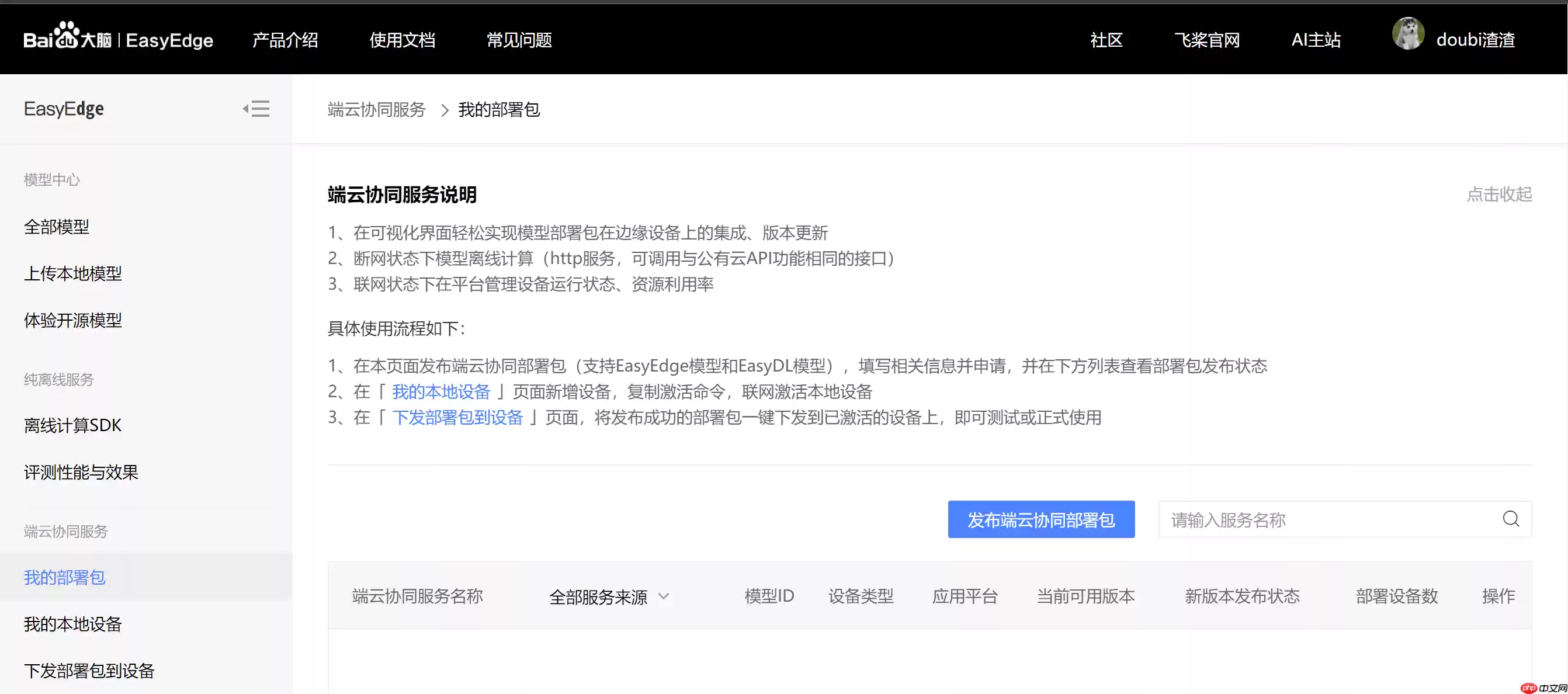Viewport: 1568px width, 694px height.
Task: Open the 下发部署包到设备 inline link
Action: click(x=458, y=418)
